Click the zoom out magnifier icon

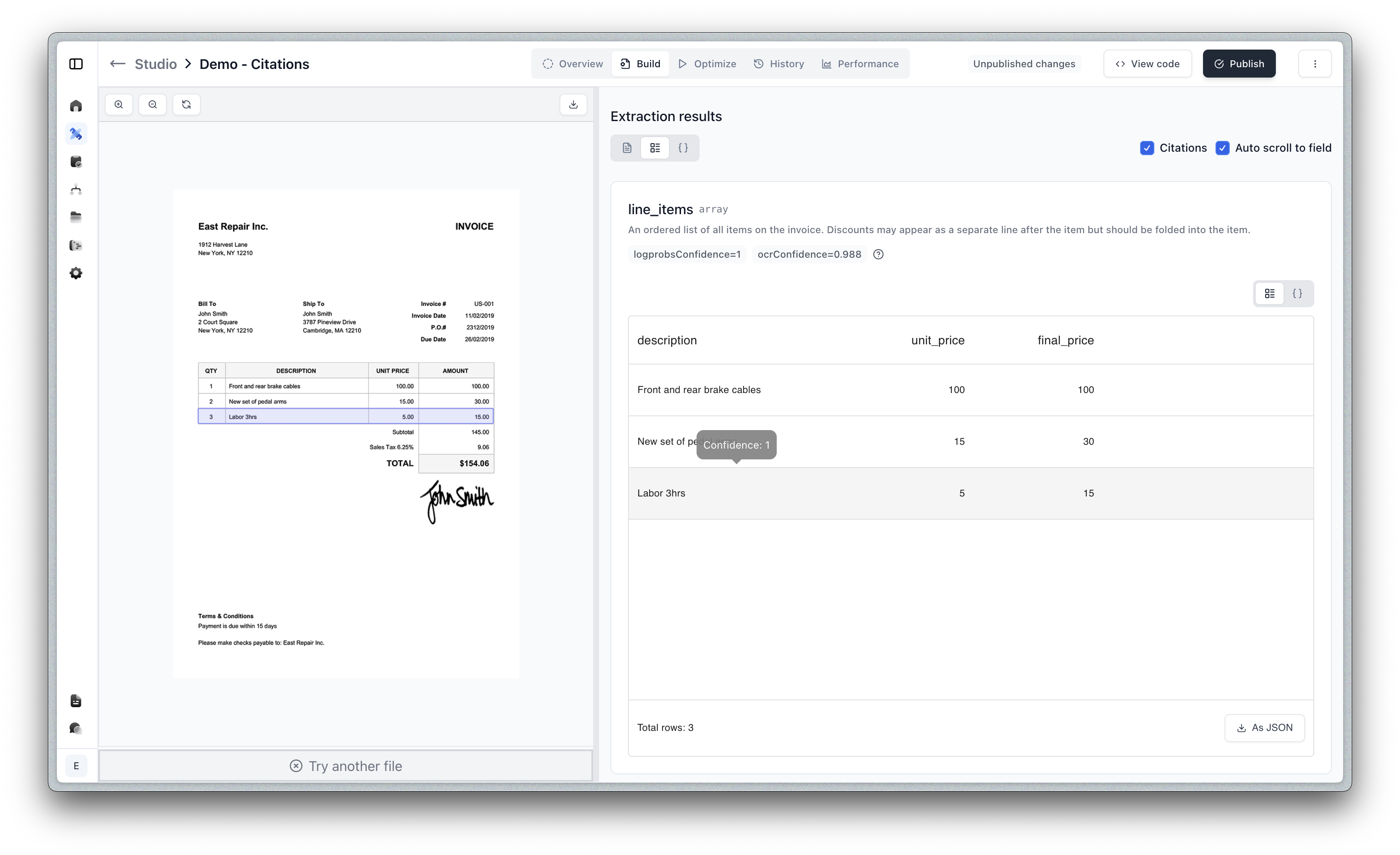click(x=152, y=105)
